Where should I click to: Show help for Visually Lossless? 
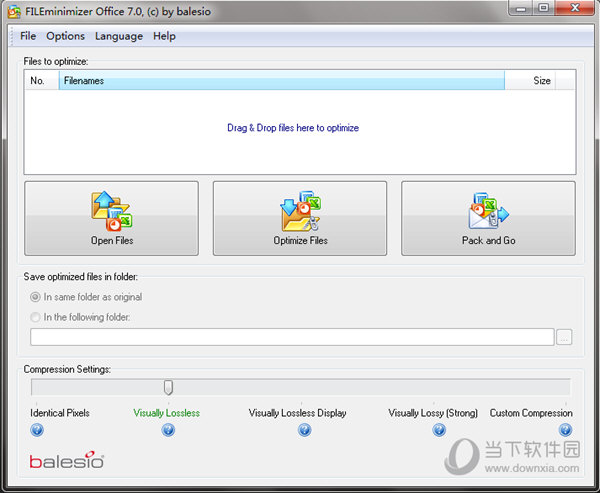(168, 430)
